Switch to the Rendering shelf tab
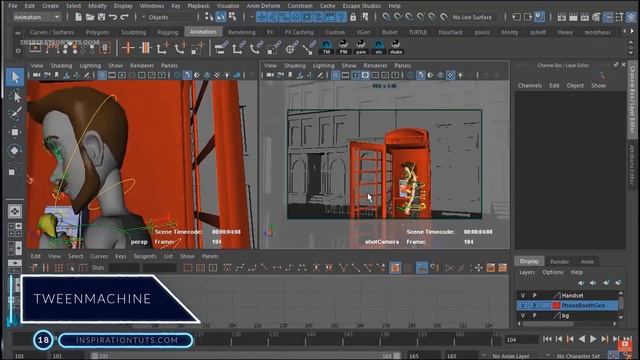640x360 pixels. (x=241, y=32)
